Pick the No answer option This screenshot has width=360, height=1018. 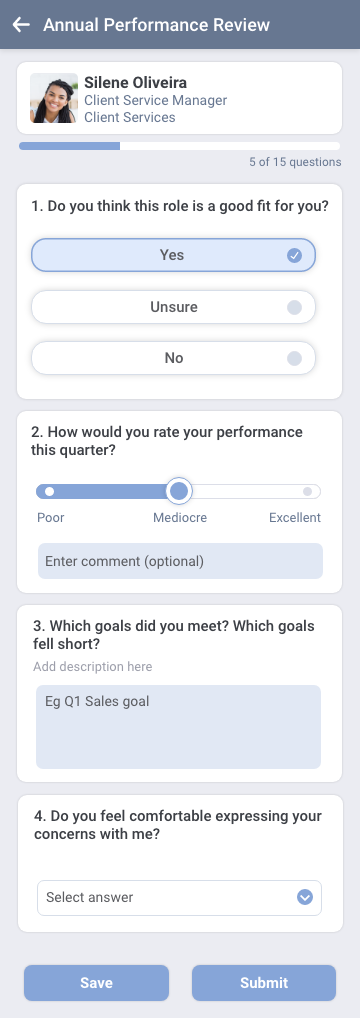(x=174, y=358)
